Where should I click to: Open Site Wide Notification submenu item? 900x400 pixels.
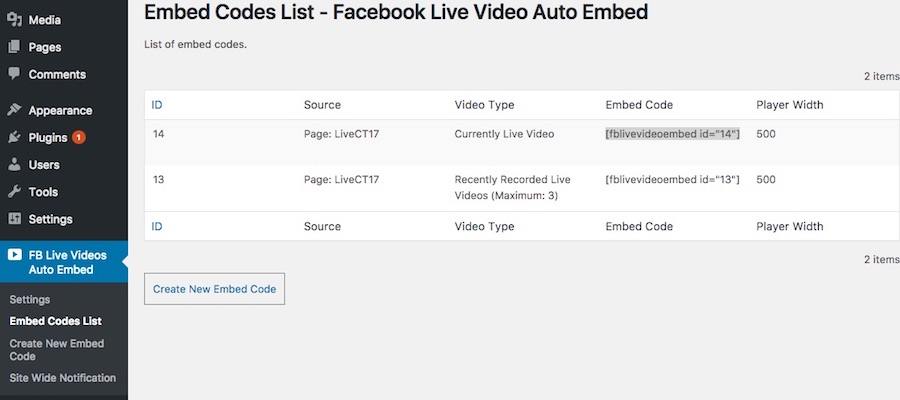[x=62, y=378]
